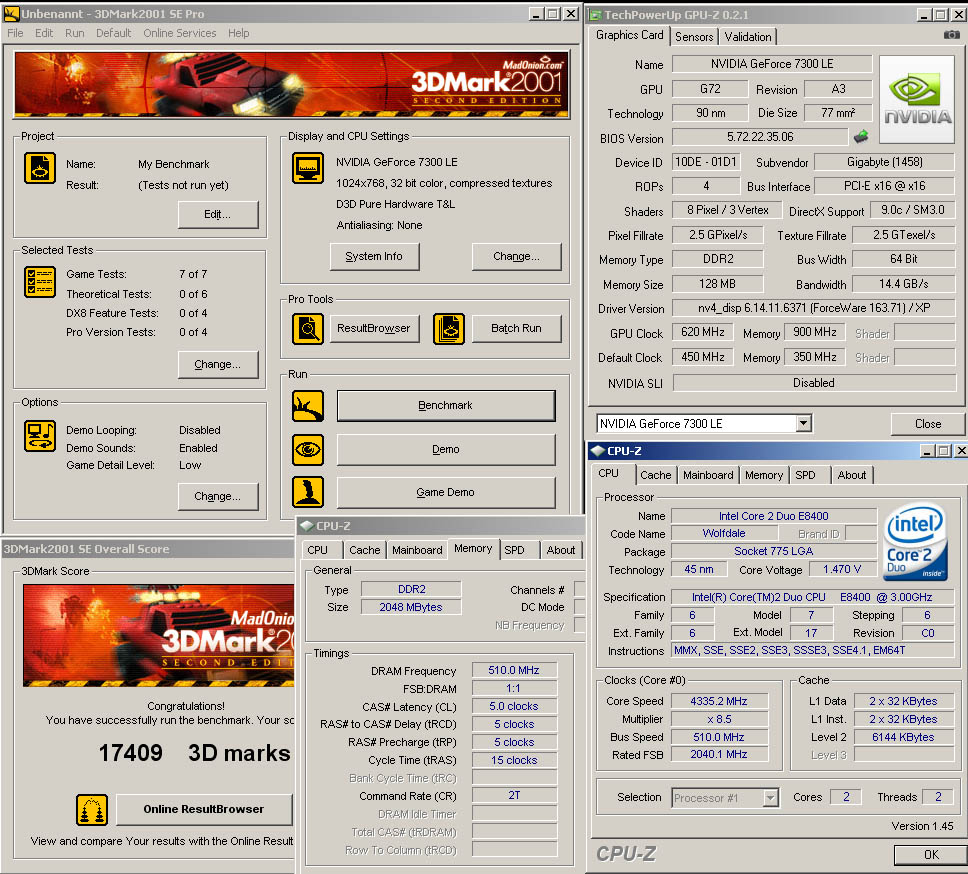
Task: Click the Selected Tests checklist icon
Action: point(40,281)
